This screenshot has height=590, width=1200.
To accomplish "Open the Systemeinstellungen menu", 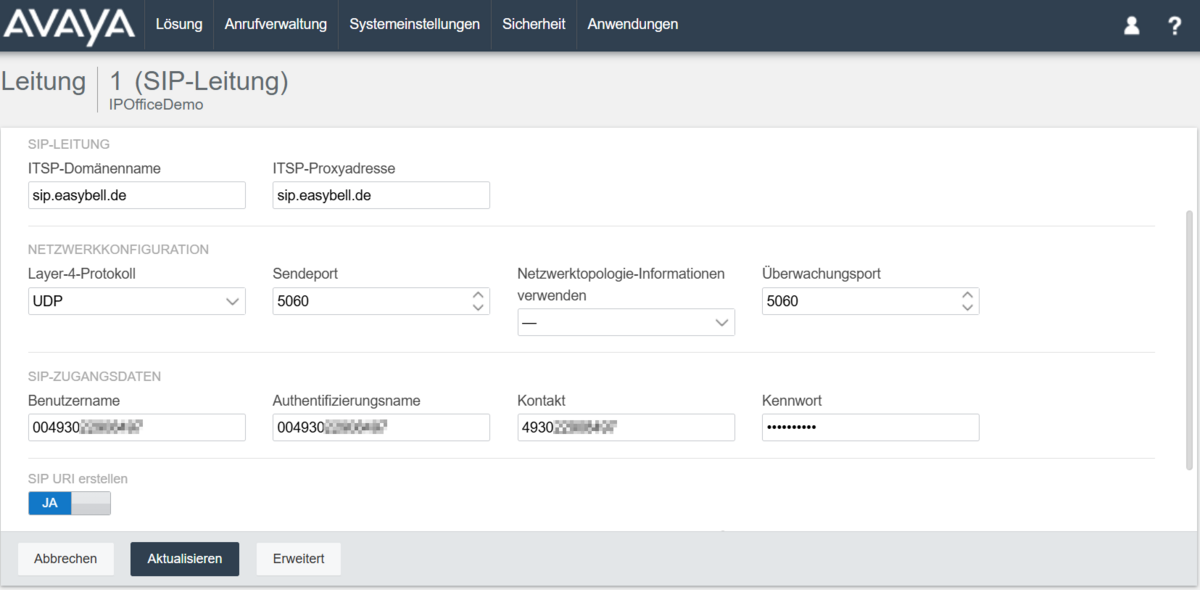I will (414, 25).
